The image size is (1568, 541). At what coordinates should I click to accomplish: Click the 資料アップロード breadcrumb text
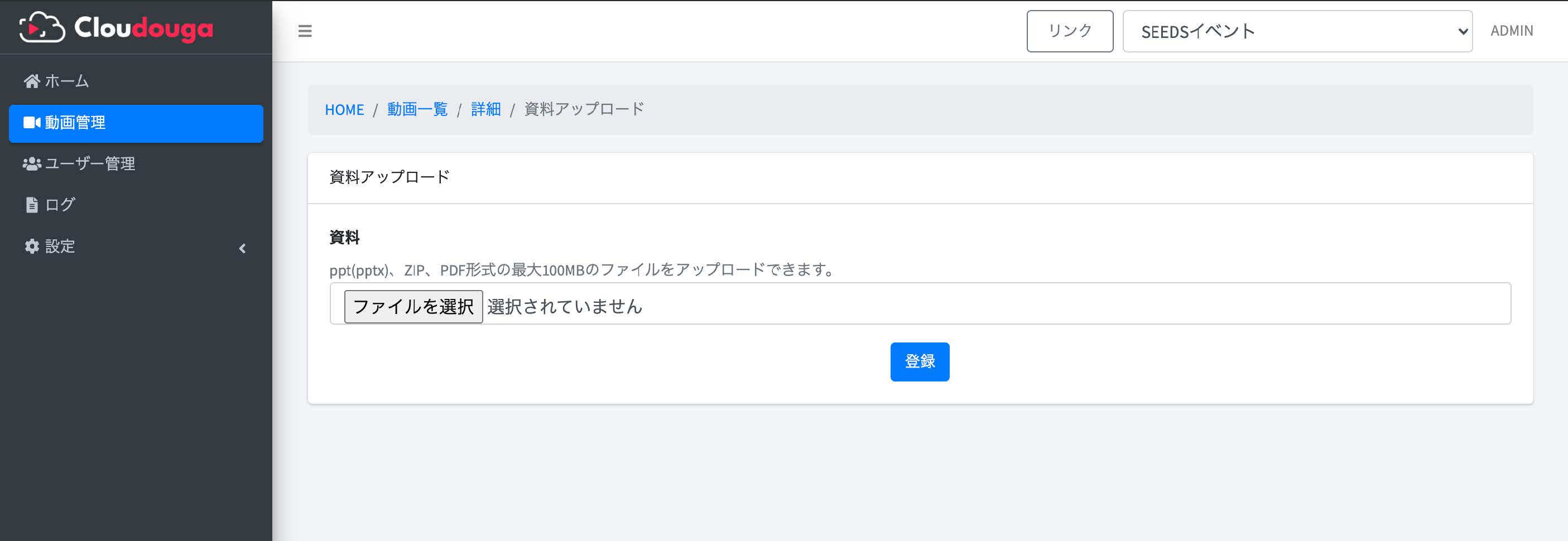[x=584, y=109]
